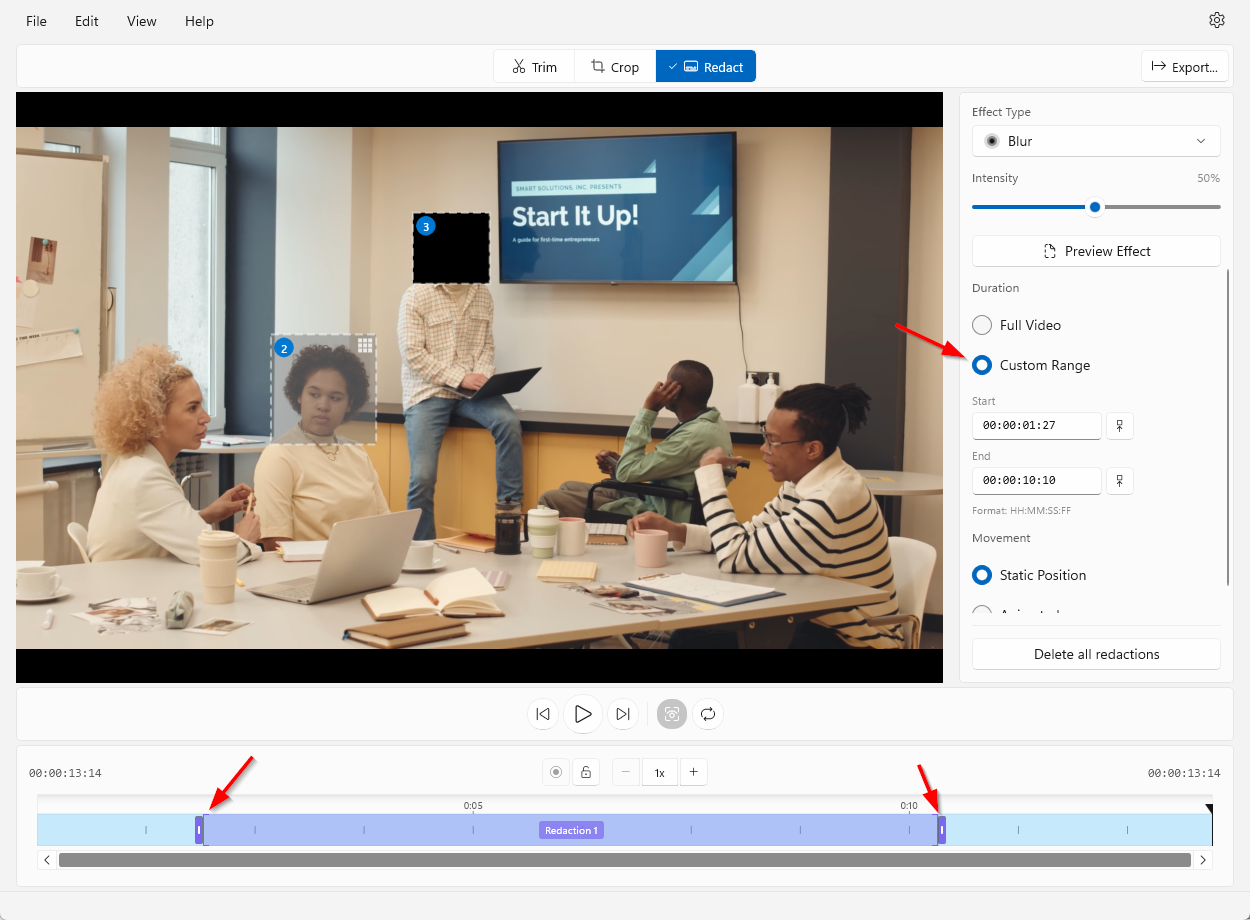Pin the End time to playhead

(x=1120, y=481)
